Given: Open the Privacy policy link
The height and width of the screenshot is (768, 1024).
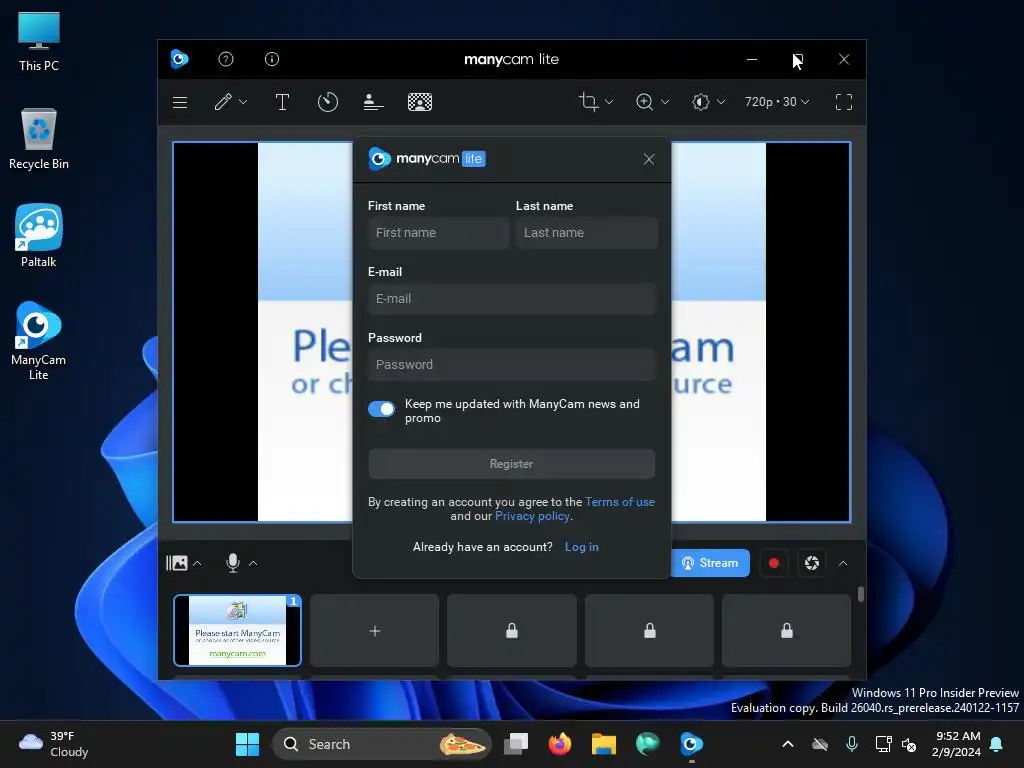Looking at the screenshot, I should point(532,516).
